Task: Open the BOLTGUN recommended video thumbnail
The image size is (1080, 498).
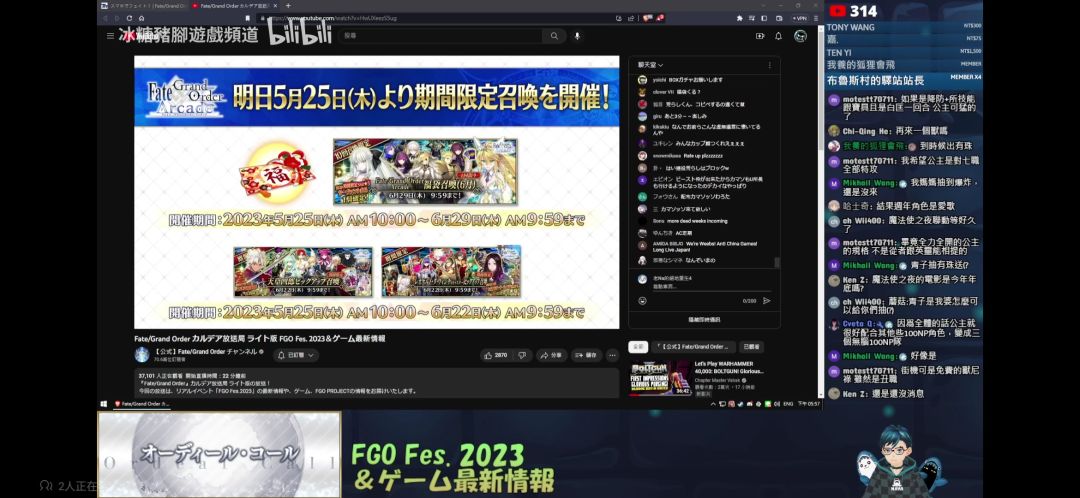Action: click(x=661, y=377)
